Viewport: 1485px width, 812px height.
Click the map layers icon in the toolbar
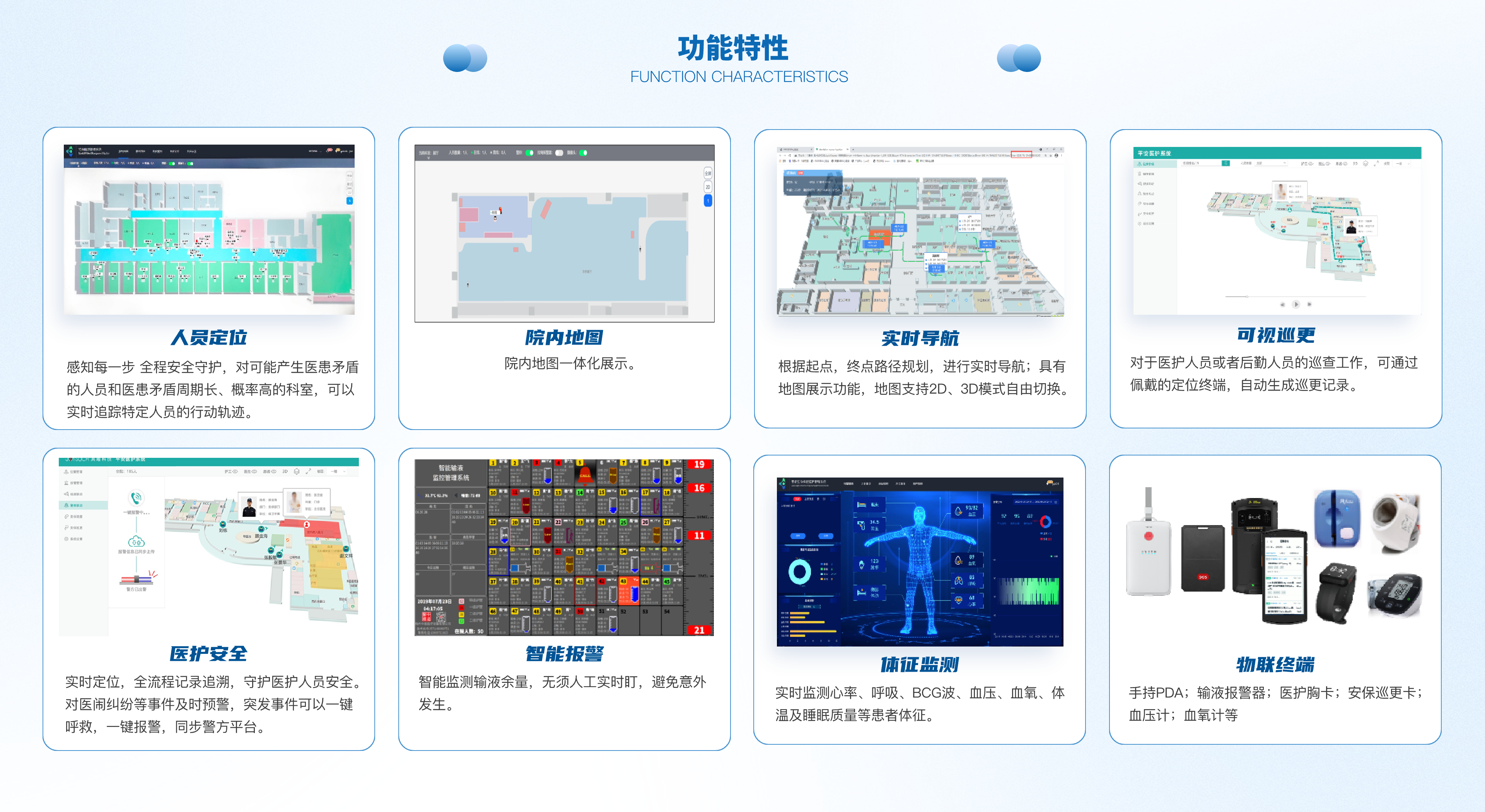coord(297,471)
